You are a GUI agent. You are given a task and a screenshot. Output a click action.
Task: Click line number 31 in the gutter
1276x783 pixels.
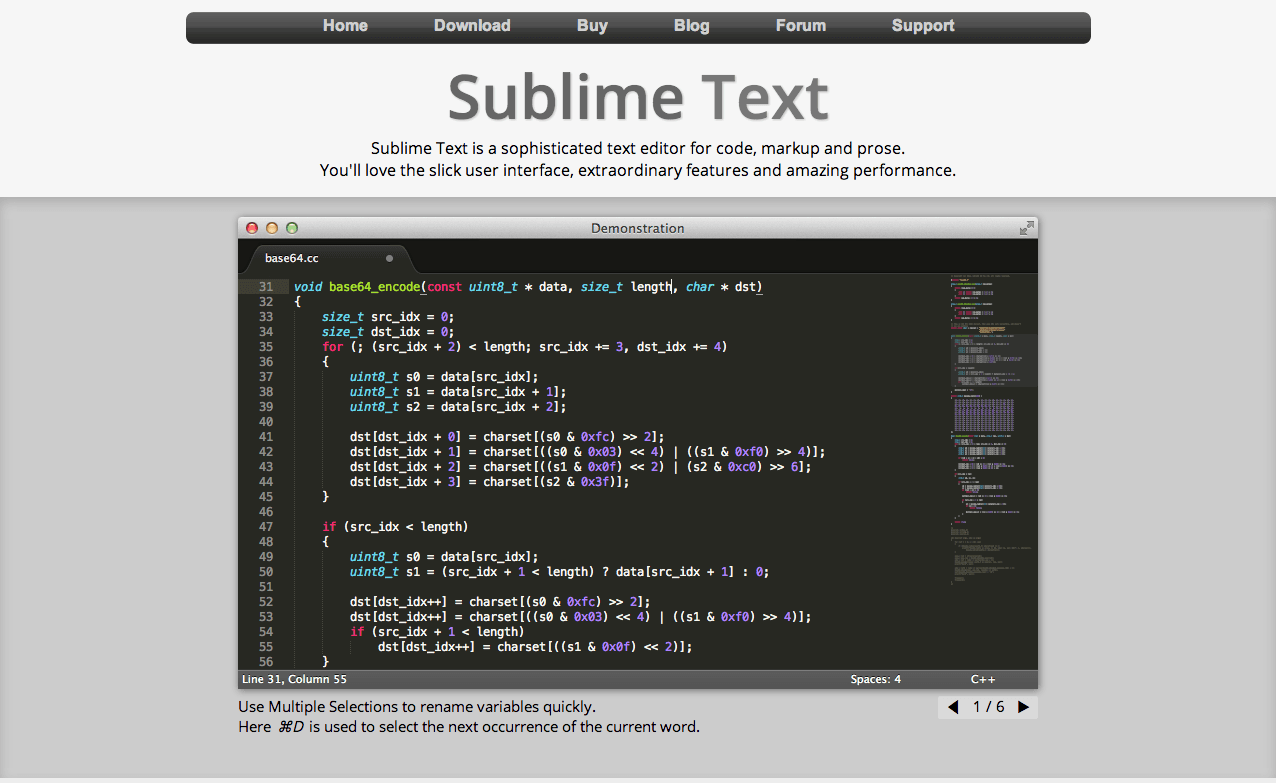(x=265, y=287)
